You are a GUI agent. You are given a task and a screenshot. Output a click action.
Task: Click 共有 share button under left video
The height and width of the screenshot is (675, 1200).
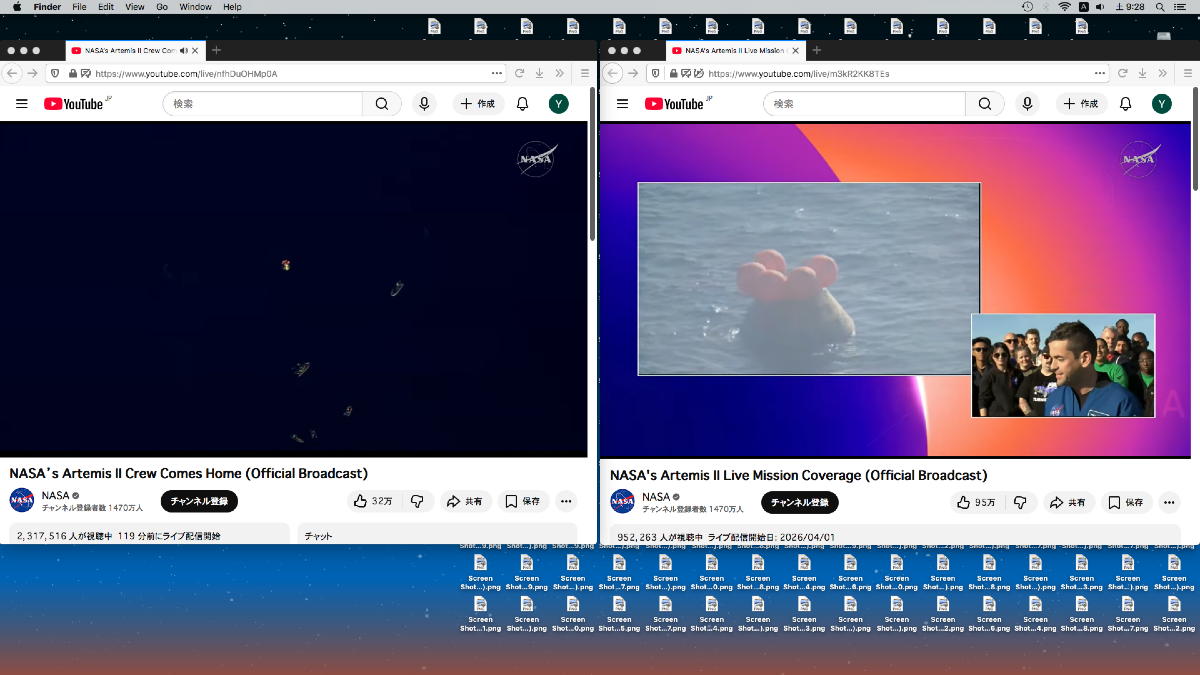tap(465, 501)
